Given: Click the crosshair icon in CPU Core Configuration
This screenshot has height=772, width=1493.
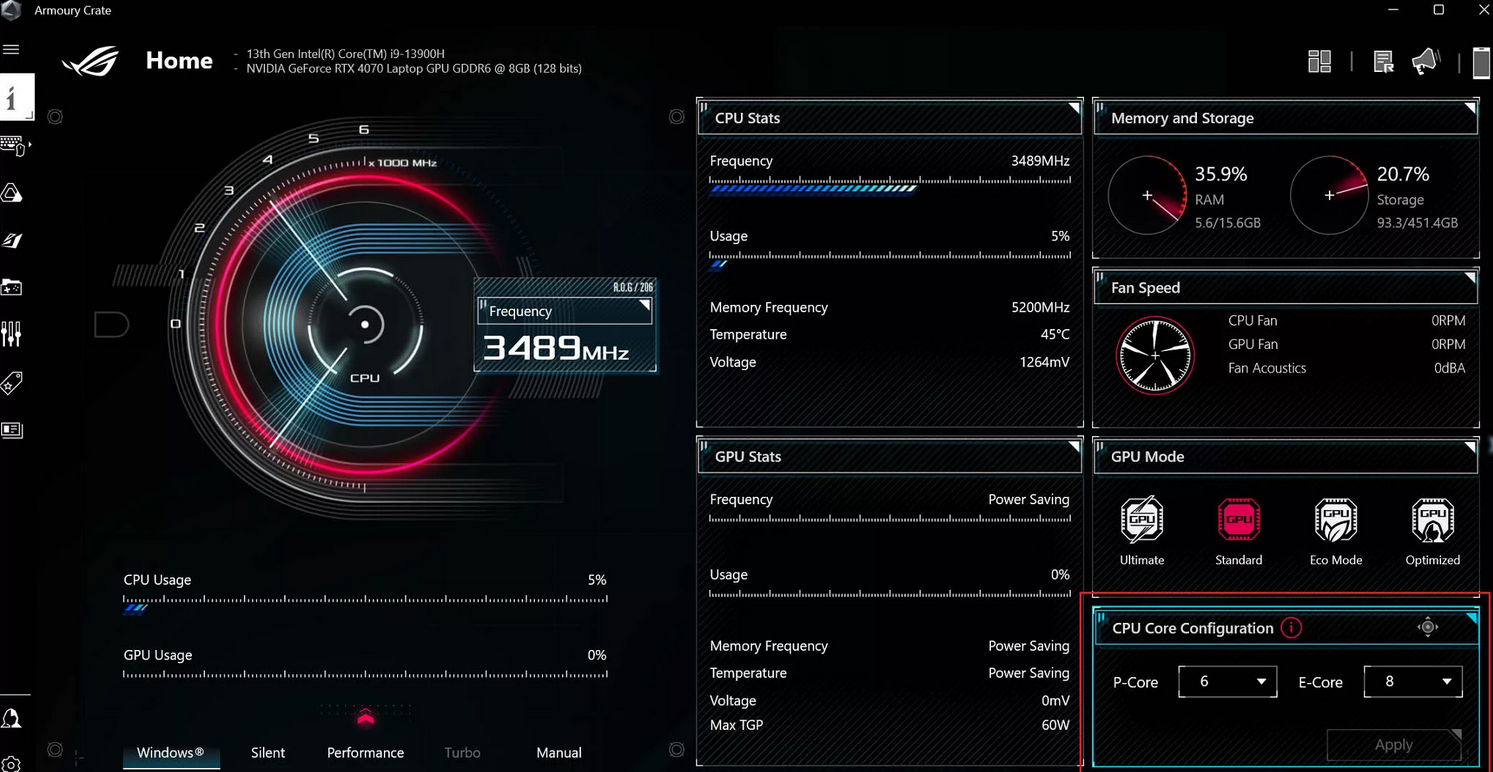Looking at the screenshot, I should [x=1428, y=627].
